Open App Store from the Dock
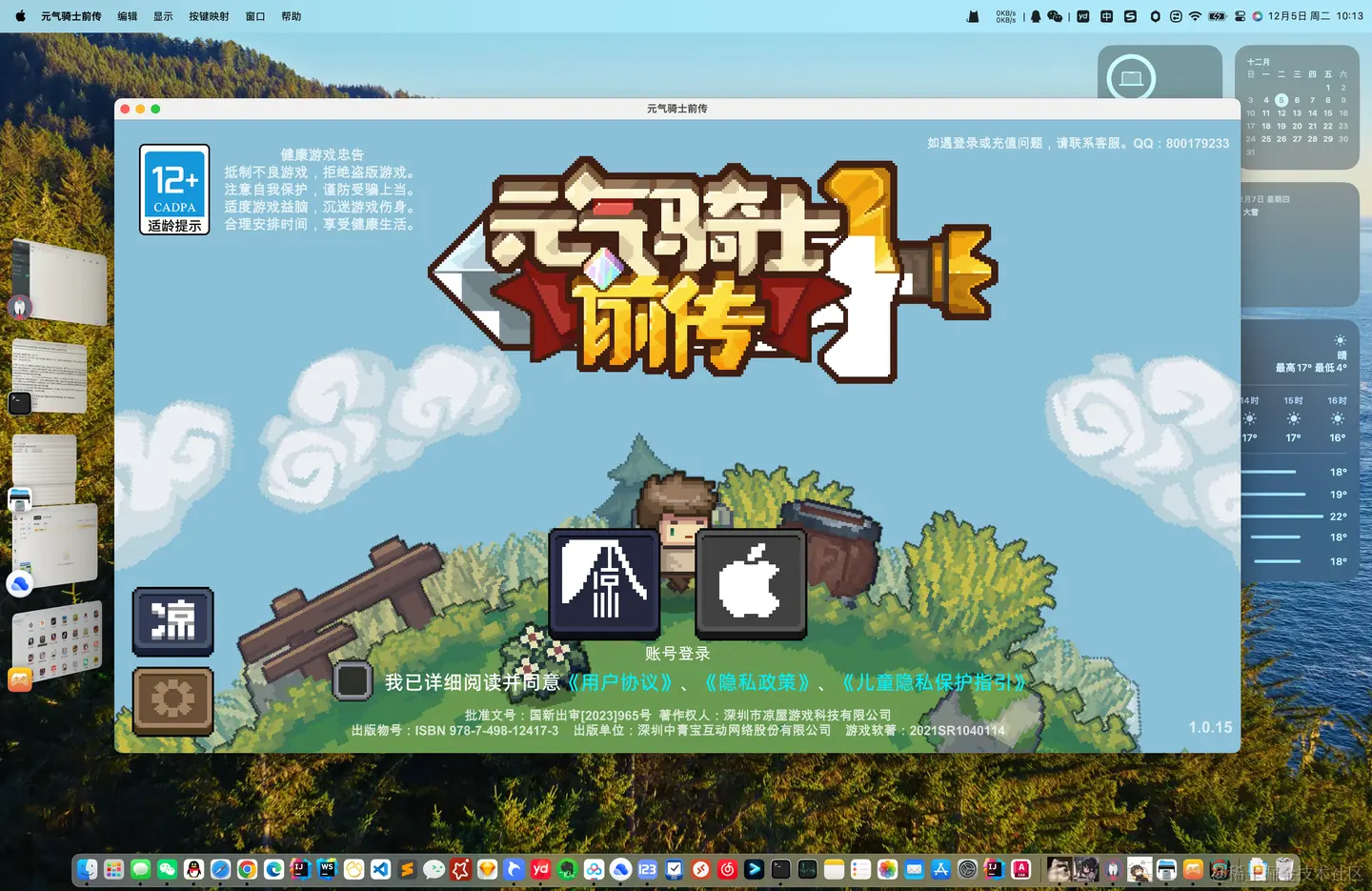The image size is (1372, 891). click(940, 869)
